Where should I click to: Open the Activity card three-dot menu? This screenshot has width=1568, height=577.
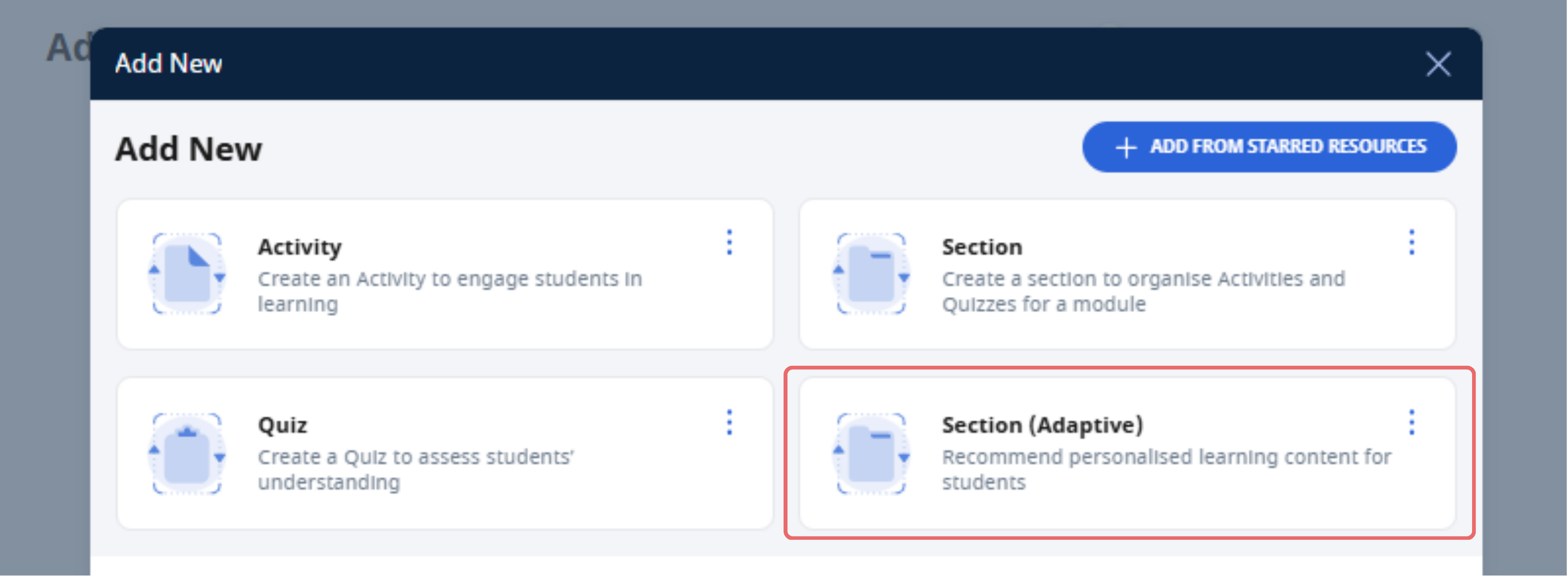(729, 242)
